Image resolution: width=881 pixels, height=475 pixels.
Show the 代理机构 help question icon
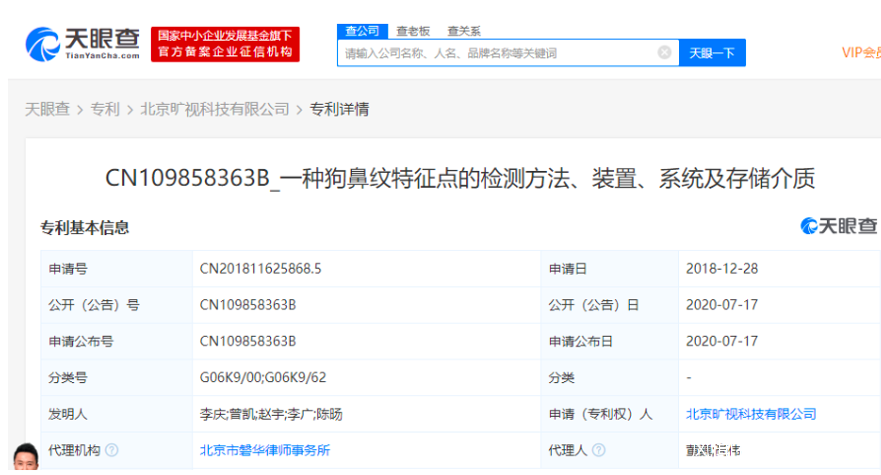coord(112,450)
